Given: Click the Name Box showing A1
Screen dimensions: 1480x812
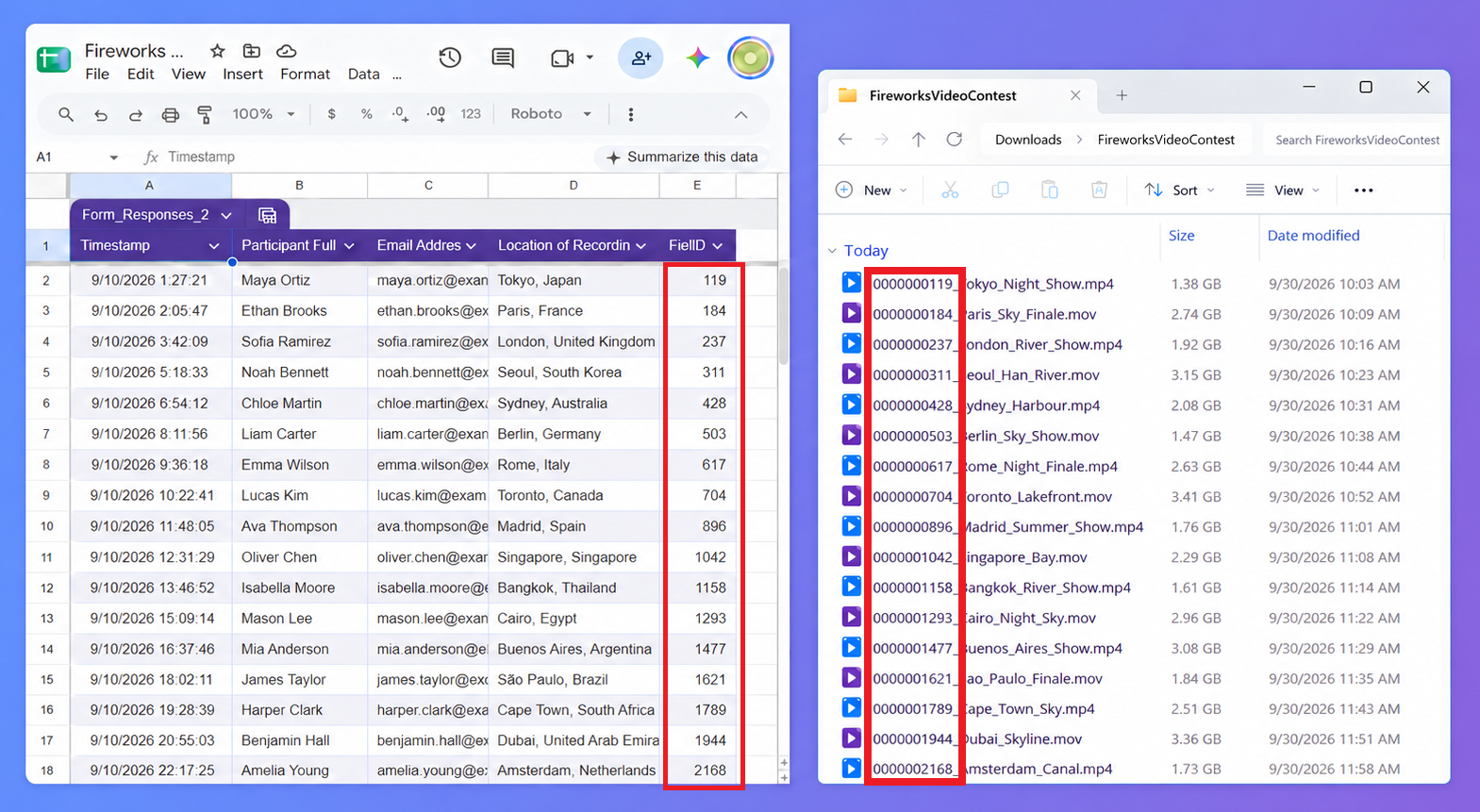Looking at the screenshot, I should [77, 157].
